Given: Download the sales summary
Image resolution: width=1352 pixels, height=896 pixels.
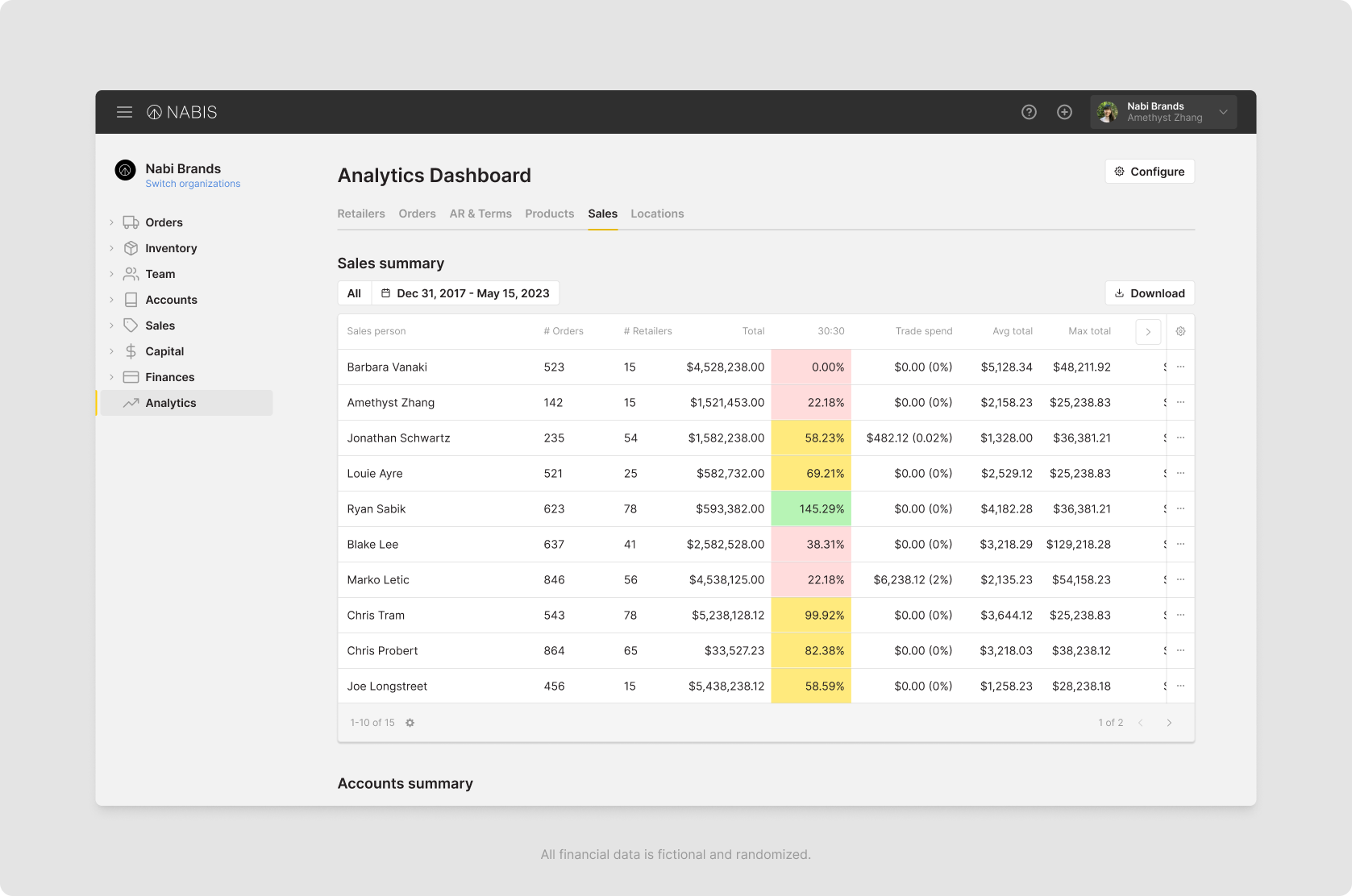Looking at the screenshot, I should click(1149, 293).
